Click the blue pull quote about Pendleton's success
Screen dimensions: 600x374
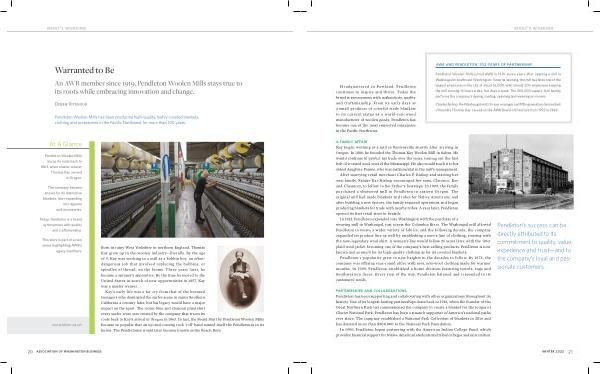point(534,246)
